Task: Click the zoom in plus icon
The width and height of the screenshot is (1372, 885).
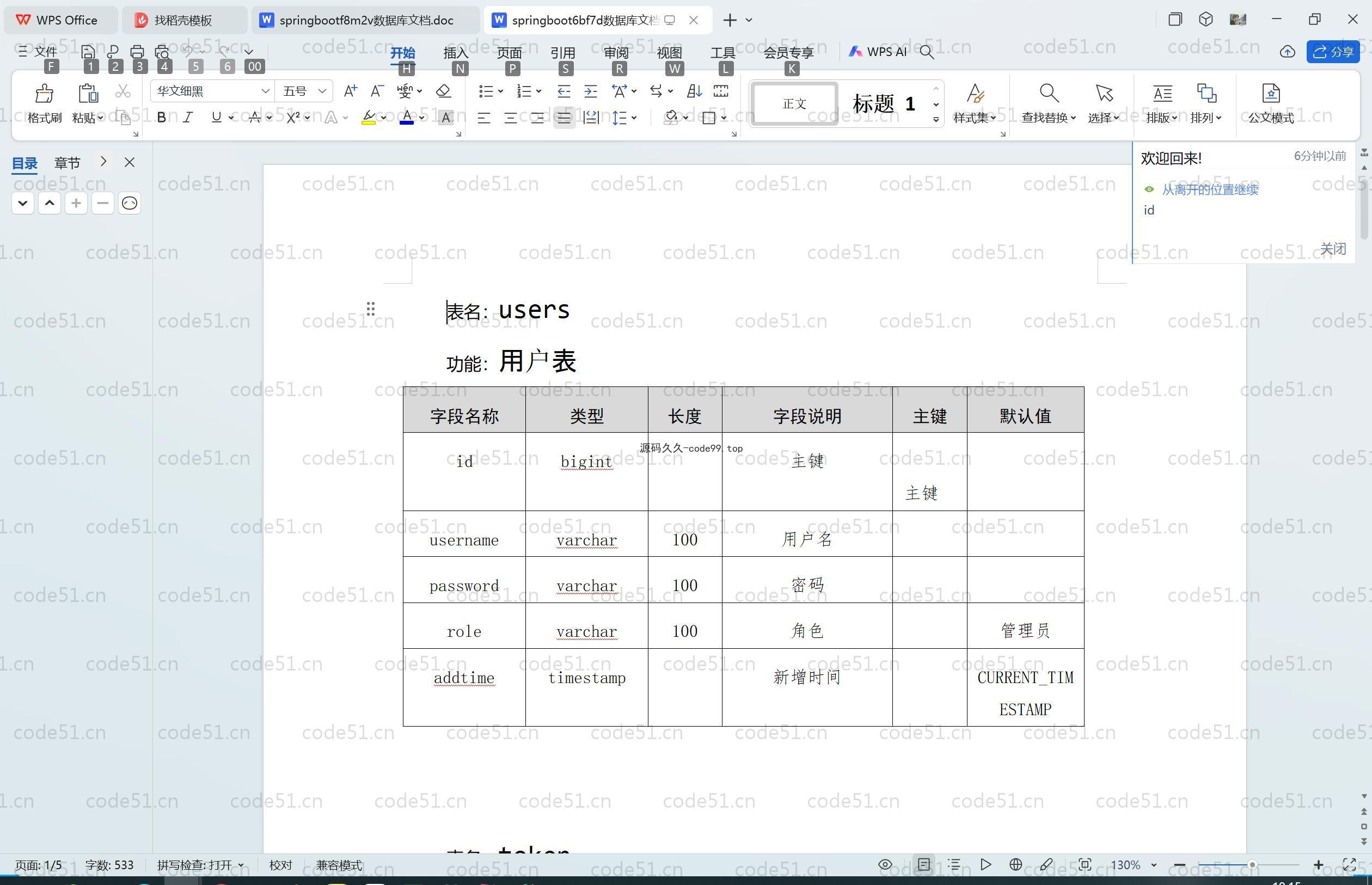Action: coord(1319,864)
